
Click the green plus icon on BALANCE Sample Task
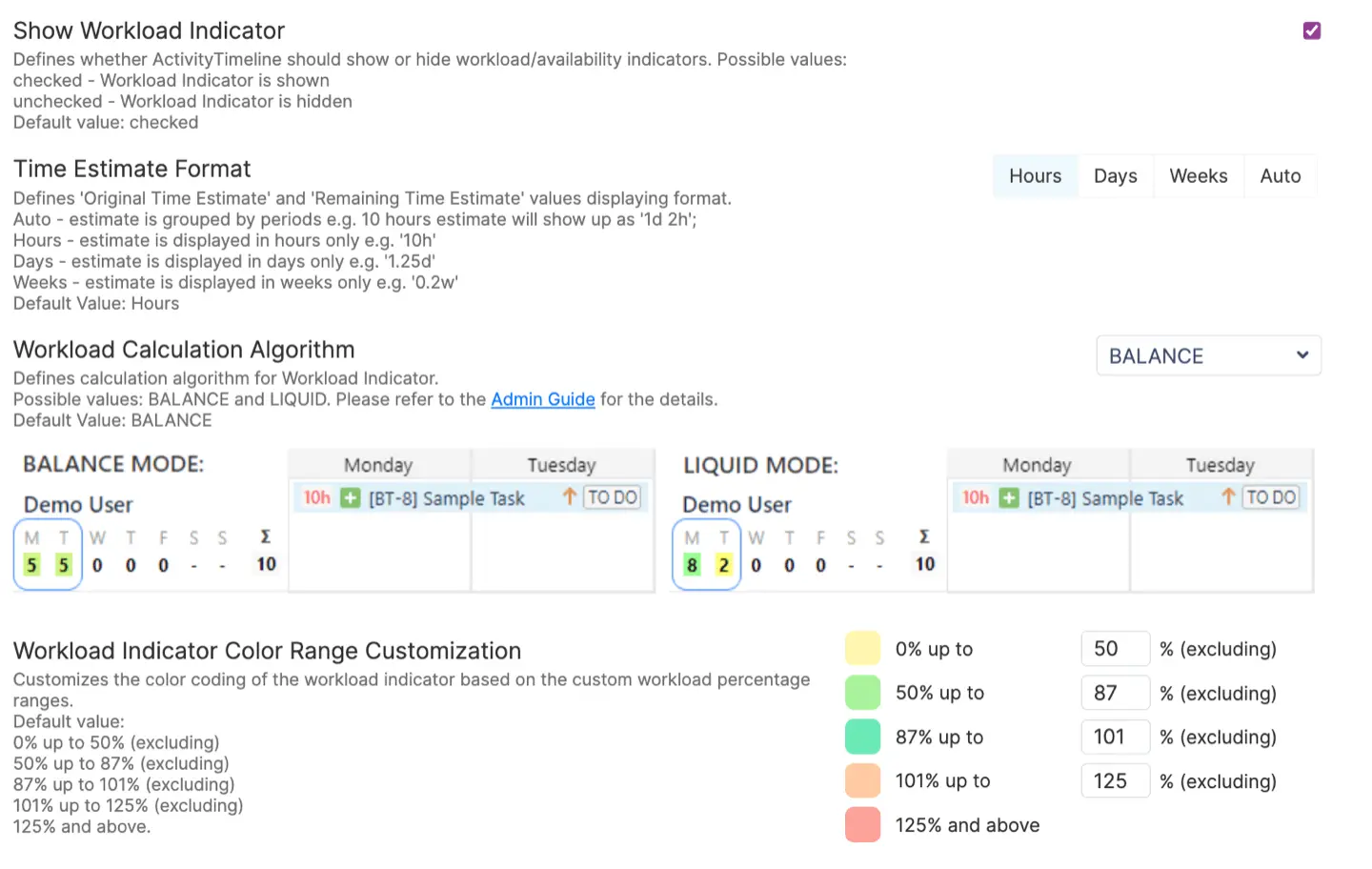click(349, 497)
